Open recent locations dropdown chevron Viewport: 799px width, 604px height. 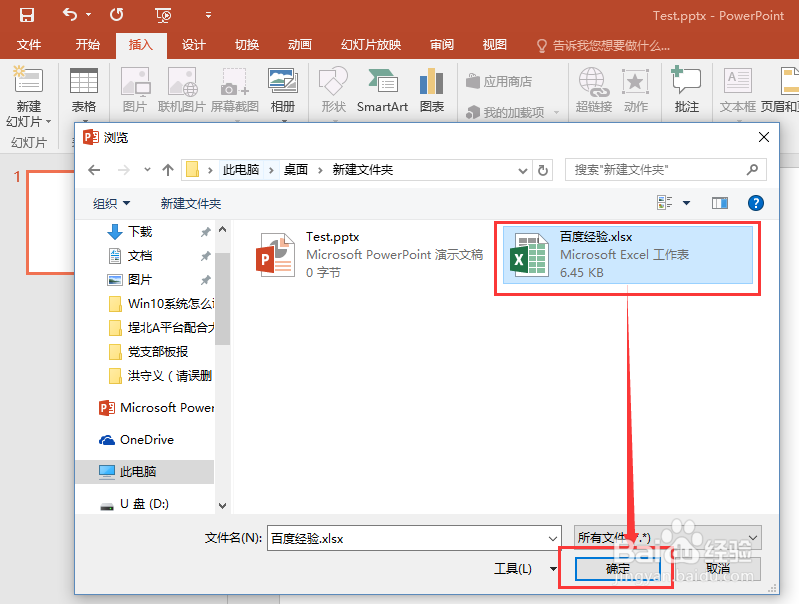pos(147,169)
